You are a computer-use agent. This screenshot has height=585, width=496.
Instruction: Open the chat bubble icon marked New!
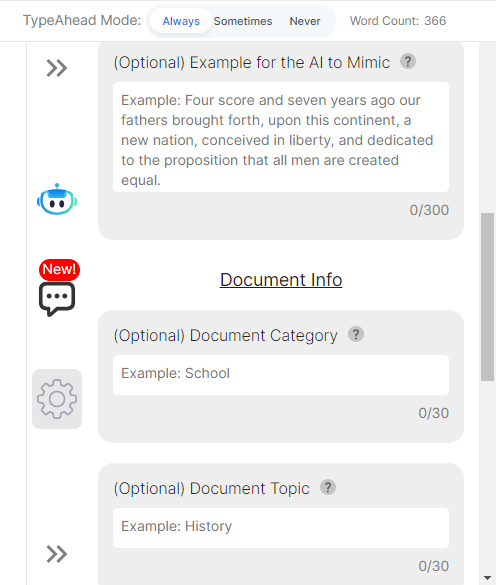point(57,299)
